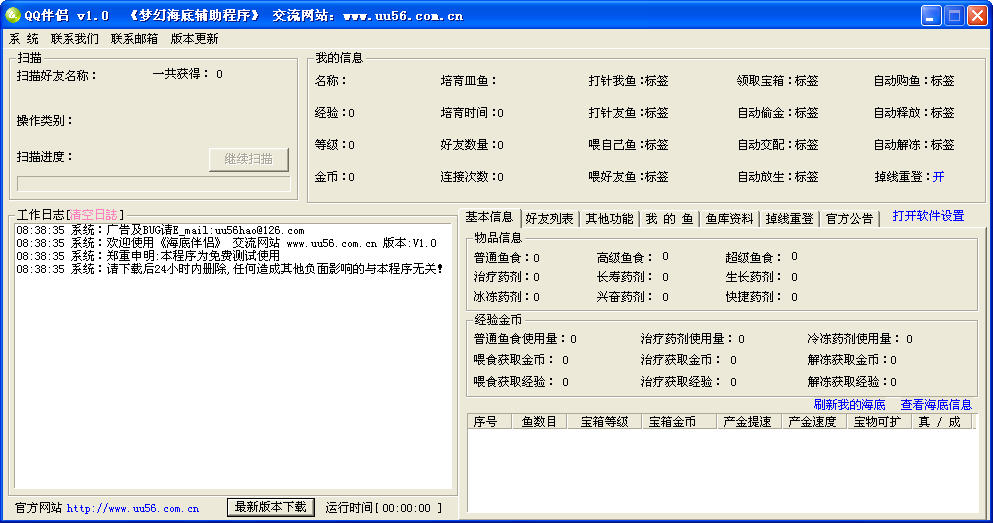Open the 联系邮箱 menu

click(134, 39)
